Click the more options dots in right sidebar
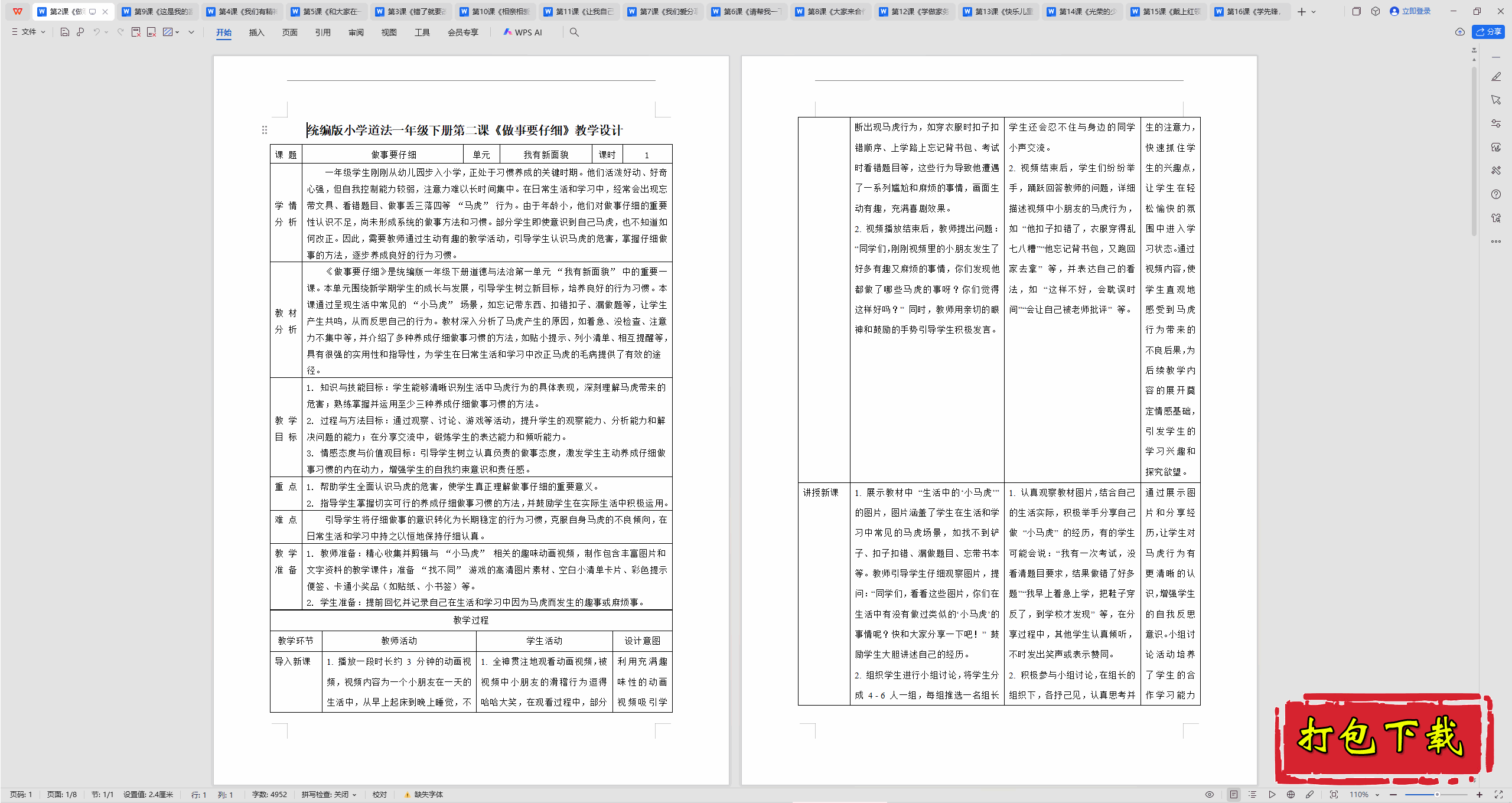 [1496, 241]
